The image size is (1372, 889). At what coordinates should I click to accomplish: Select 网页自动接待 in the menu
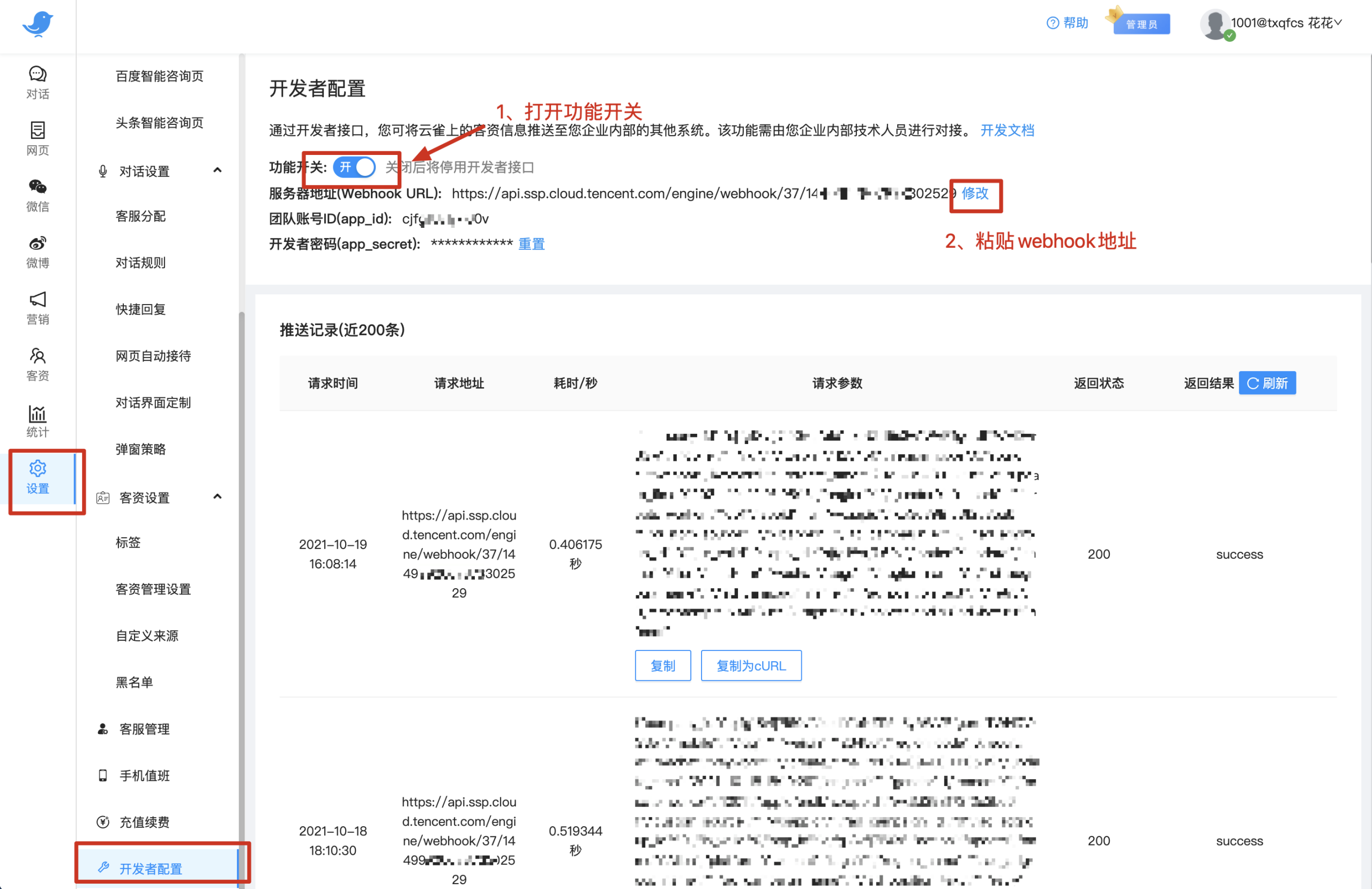(x=153, y=357)
